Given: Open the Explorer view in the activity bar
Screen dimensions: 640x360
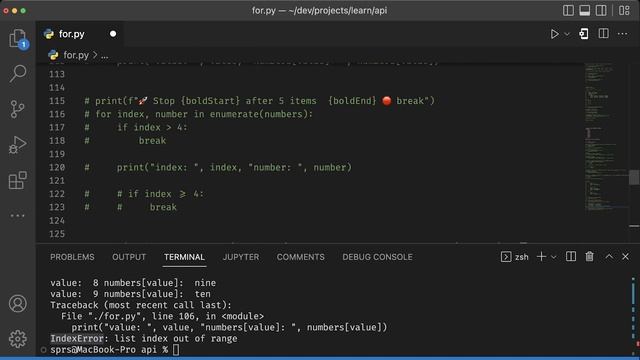Looking at the screenshot, I should (18, 38).
